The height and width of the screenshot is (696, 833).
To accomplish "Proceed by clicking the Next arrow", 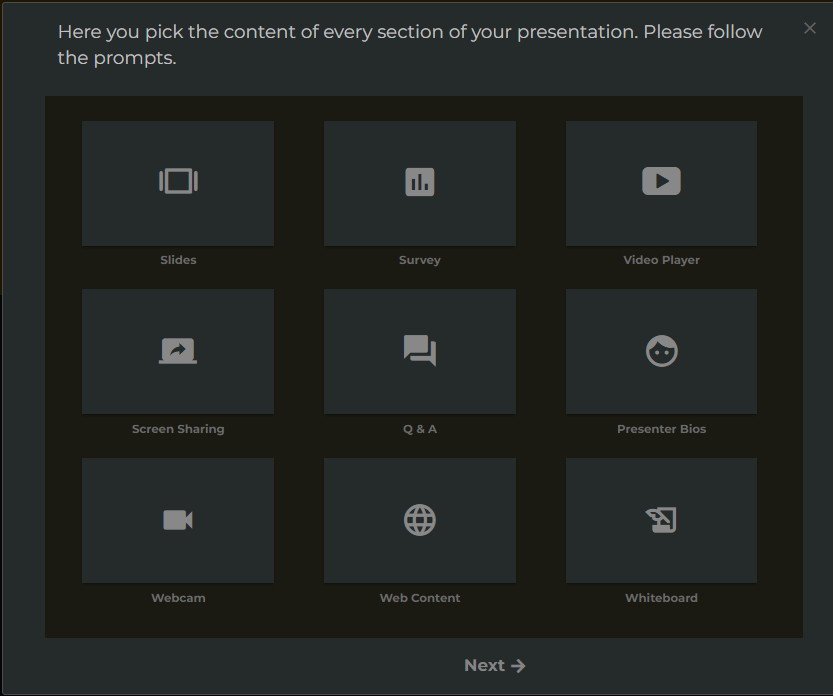I will coord(495,664).
